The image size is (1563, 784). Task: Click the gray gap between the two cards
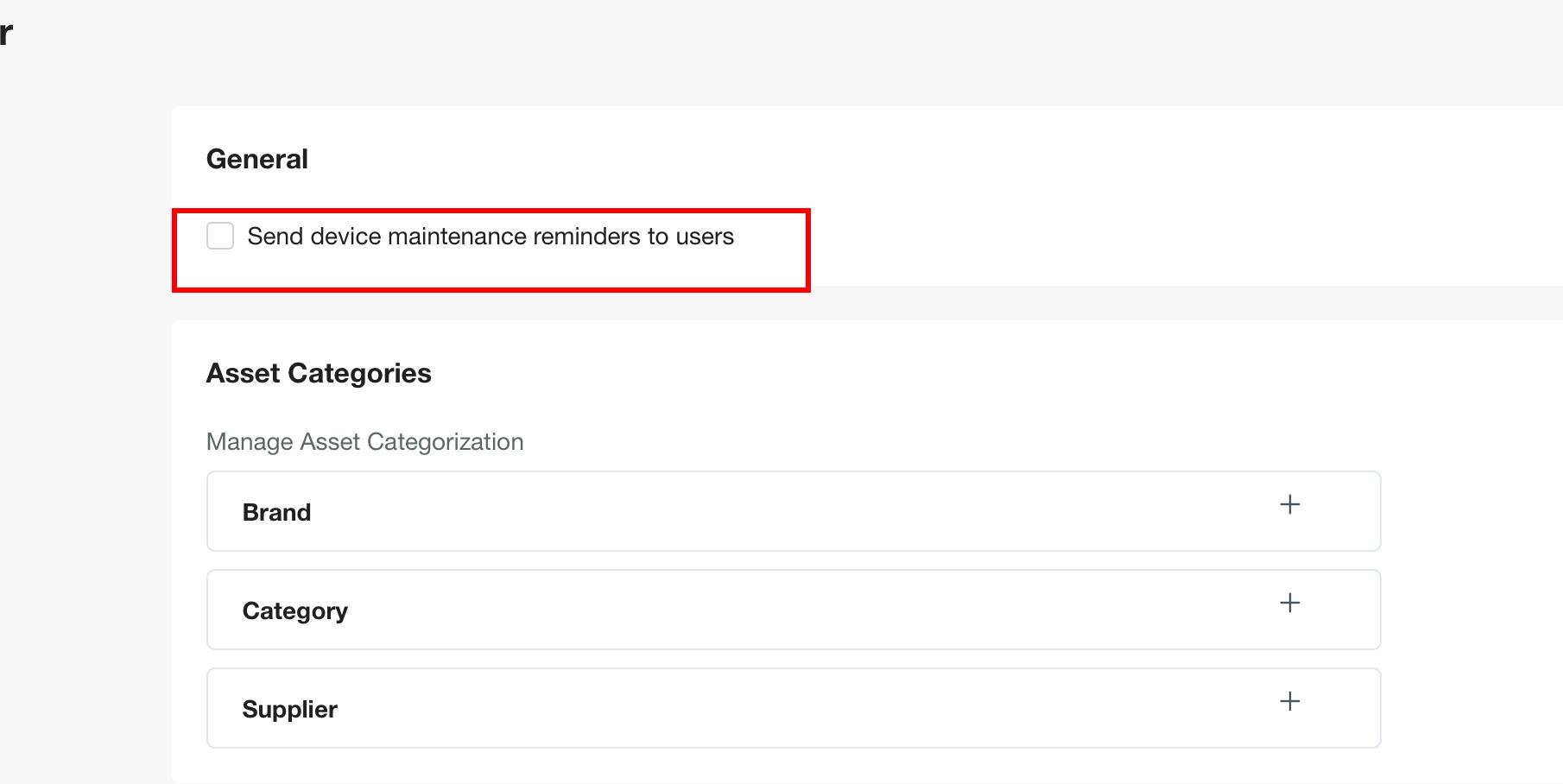pyautogui.click(x=1123, y=303)
